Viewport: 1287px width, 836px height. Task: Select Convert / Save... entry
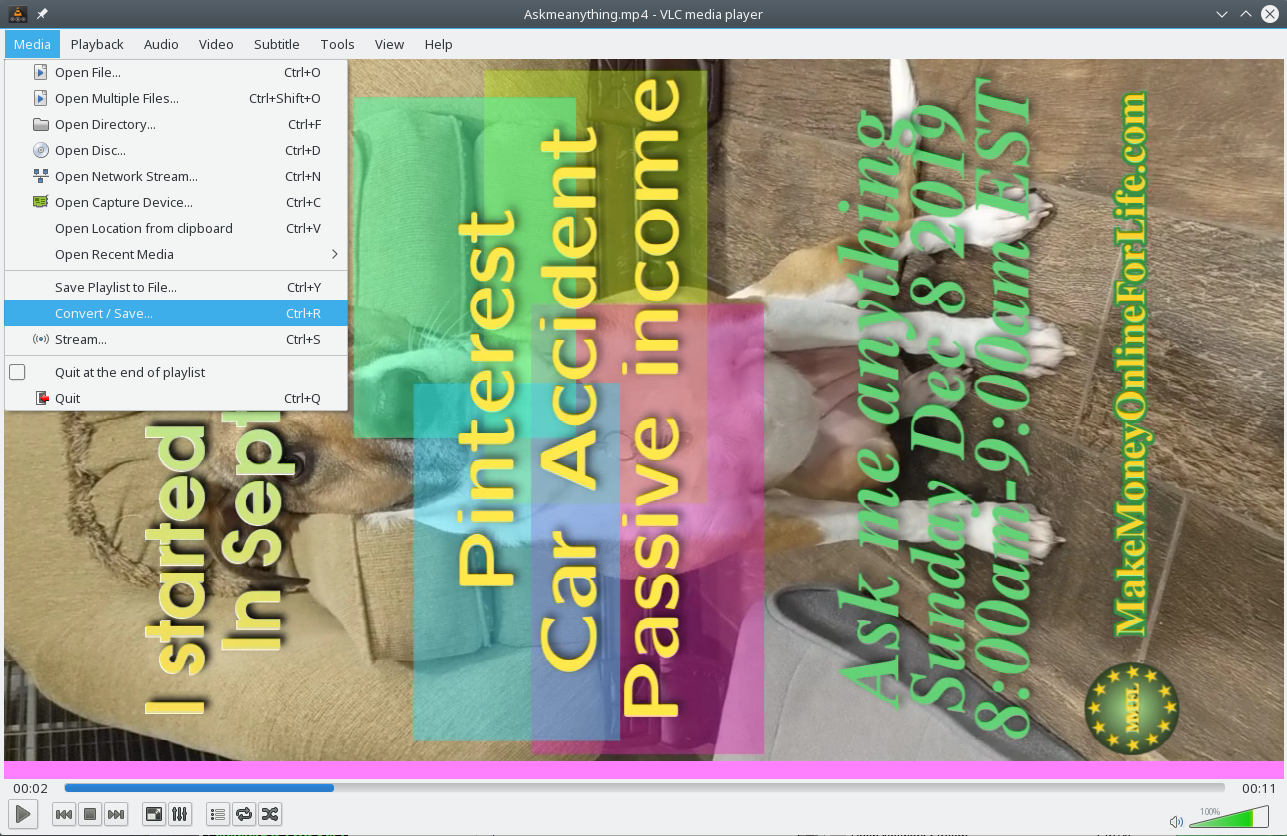[x=176, y=313]
